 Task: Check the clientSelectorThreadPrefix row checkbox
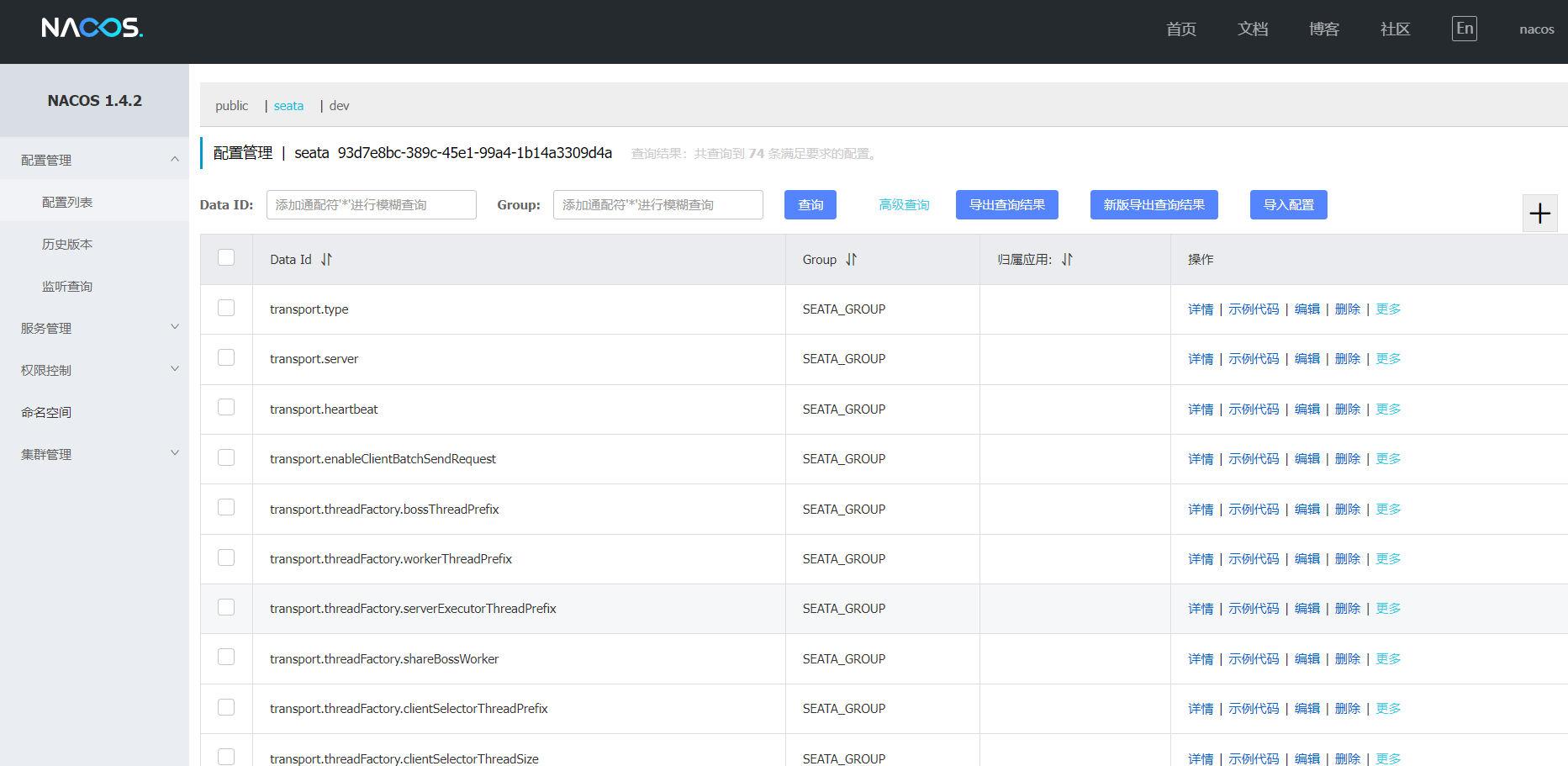tap(226, 707)
